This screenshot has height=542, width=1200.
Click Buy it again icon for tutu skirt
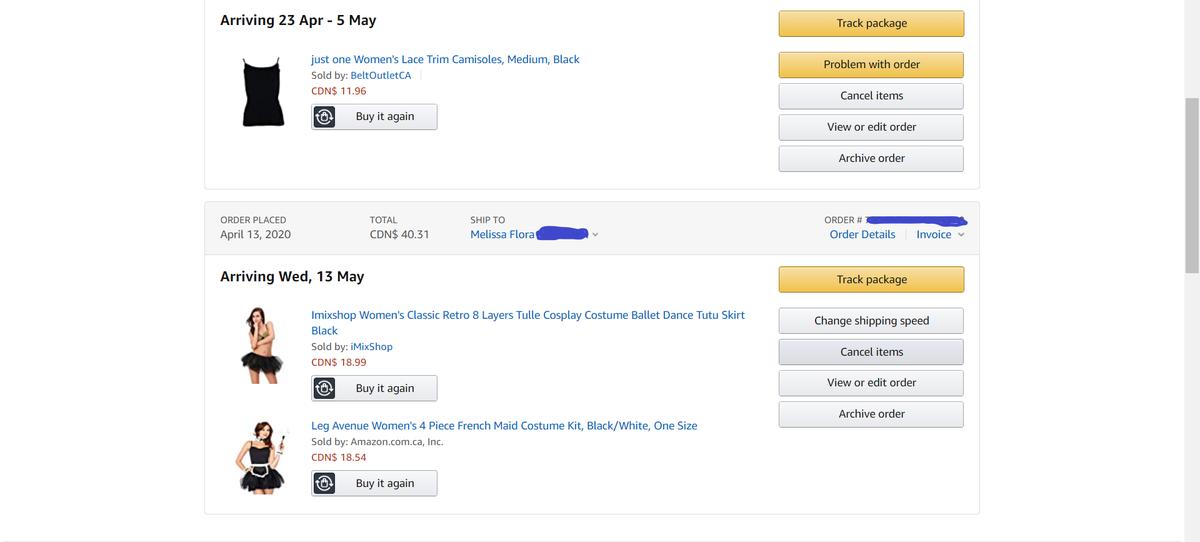tap(324, 388)
